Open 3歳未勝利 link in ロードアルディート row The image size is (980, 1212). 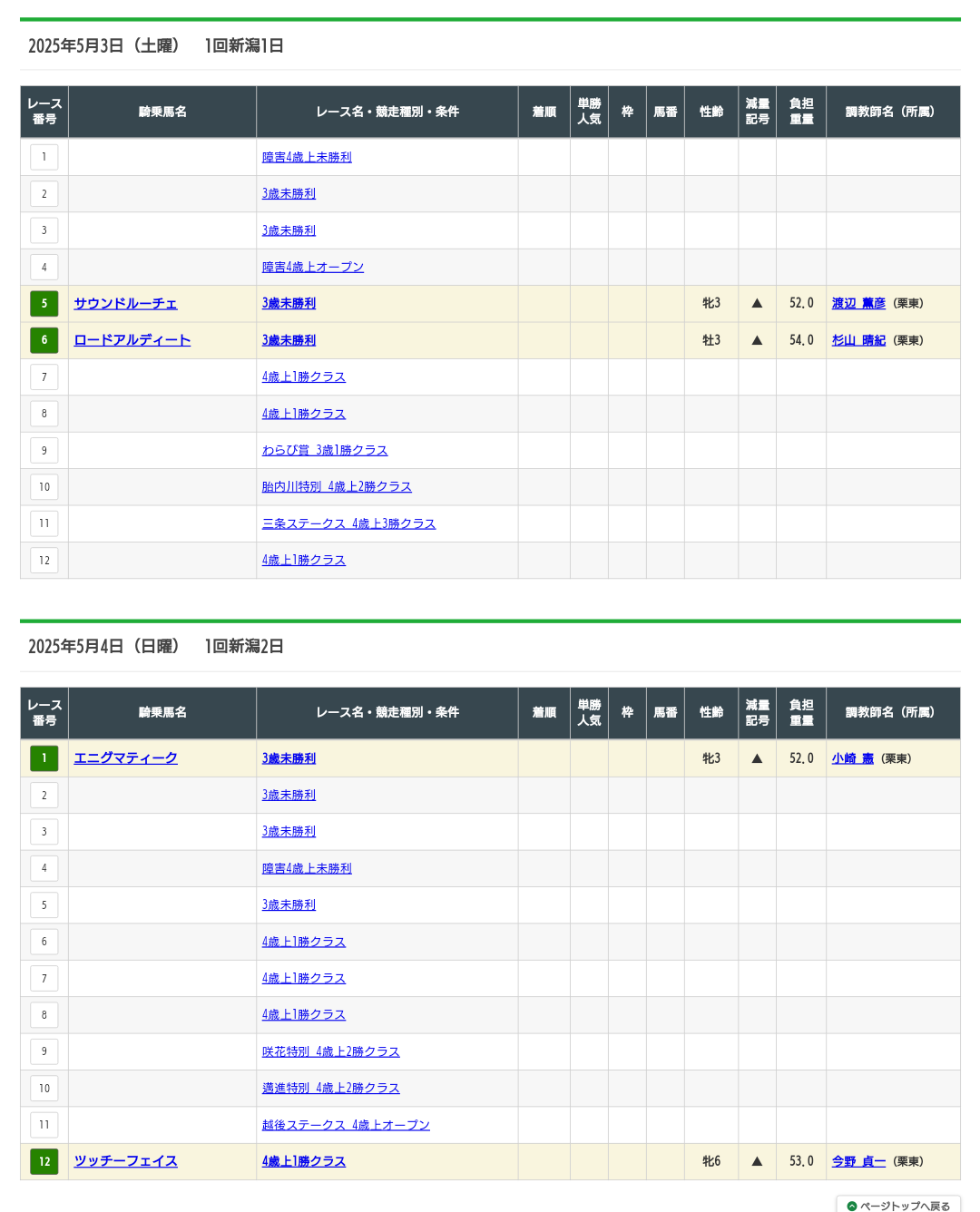click(x=289, y=340)
